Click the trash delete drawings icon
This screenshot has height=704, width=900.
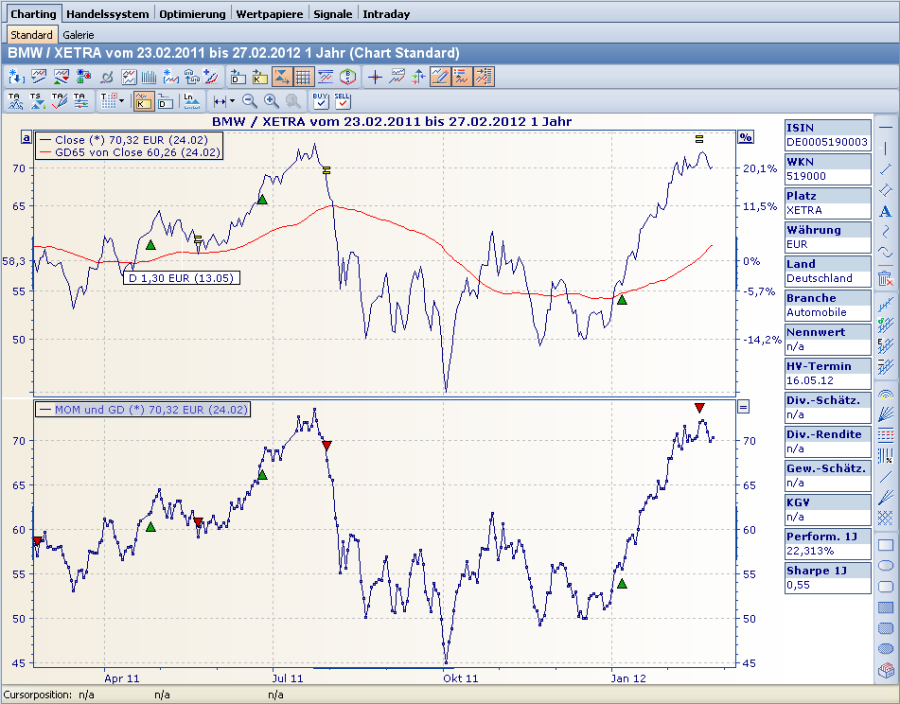tap(885, 277)
